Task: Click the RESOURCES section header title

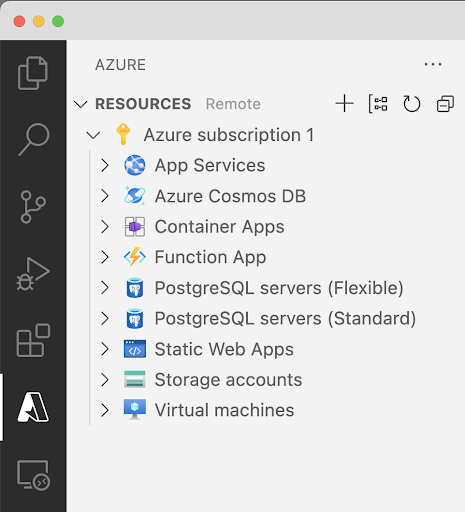Action: pyautogui.click(x=143, y=104)
